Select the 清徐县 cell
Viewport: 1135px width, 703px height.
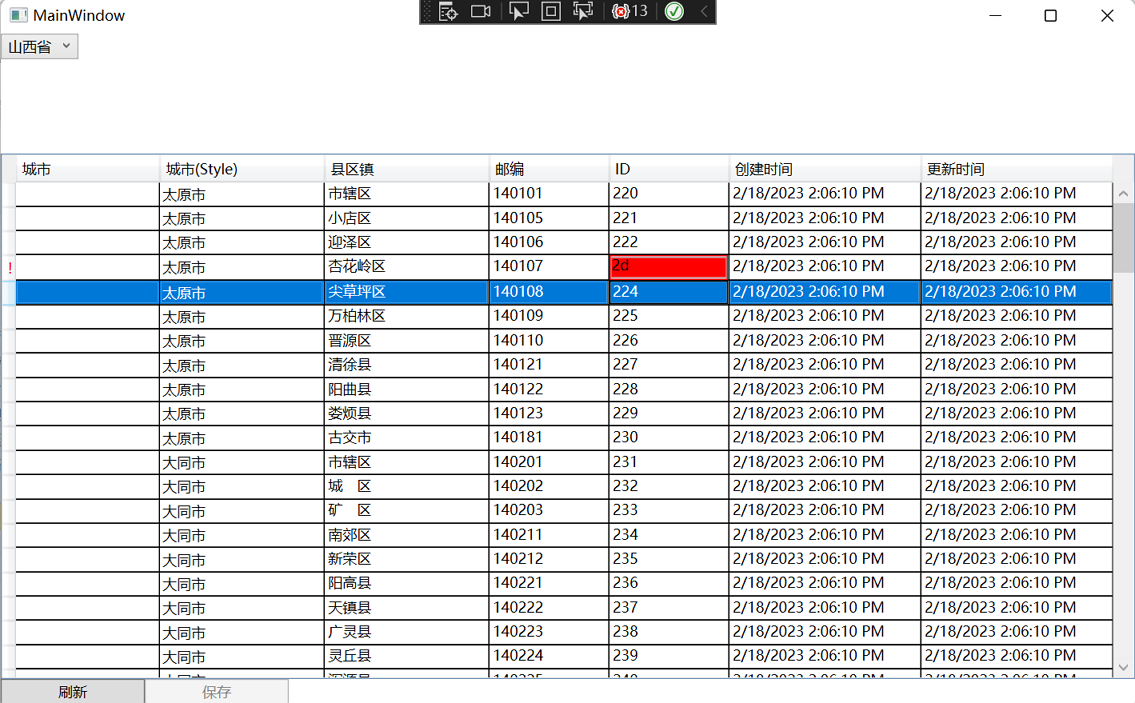pyautogui.click(x=406, y=364)
